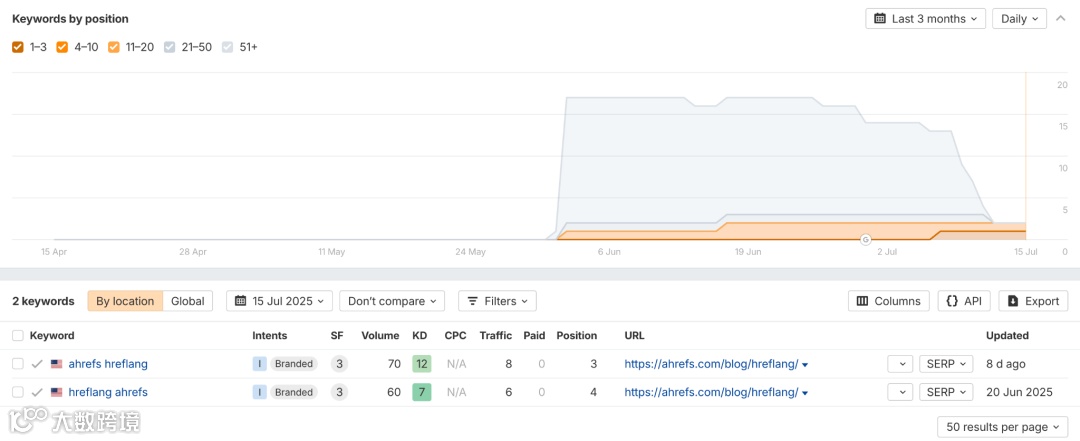Sort by Keyword column header
The width and height of the screenshot is (1080, 441).
52,336
